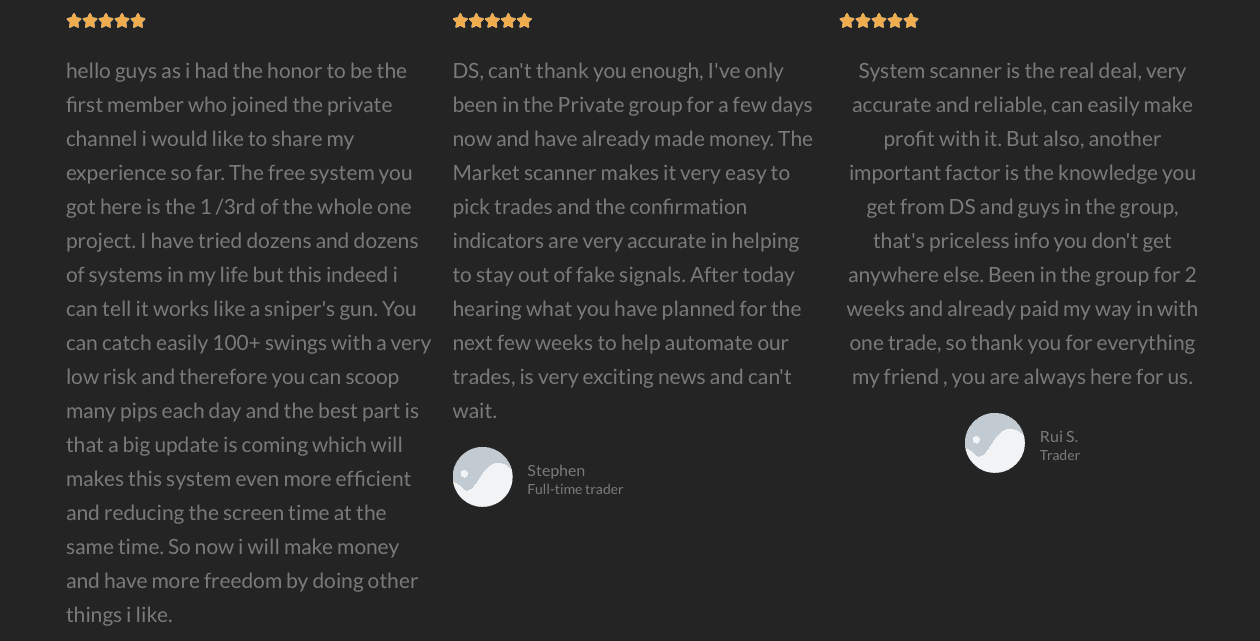The width and height of the screenshot is (1260, 641).
Task: Click the "Full-time trader" label
Action: coord(575,489)
